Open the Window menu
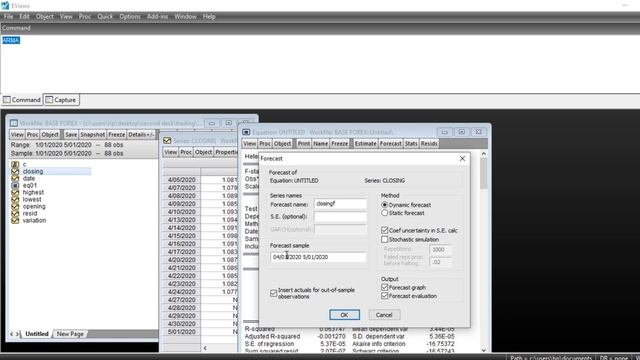 coord(185,16)
